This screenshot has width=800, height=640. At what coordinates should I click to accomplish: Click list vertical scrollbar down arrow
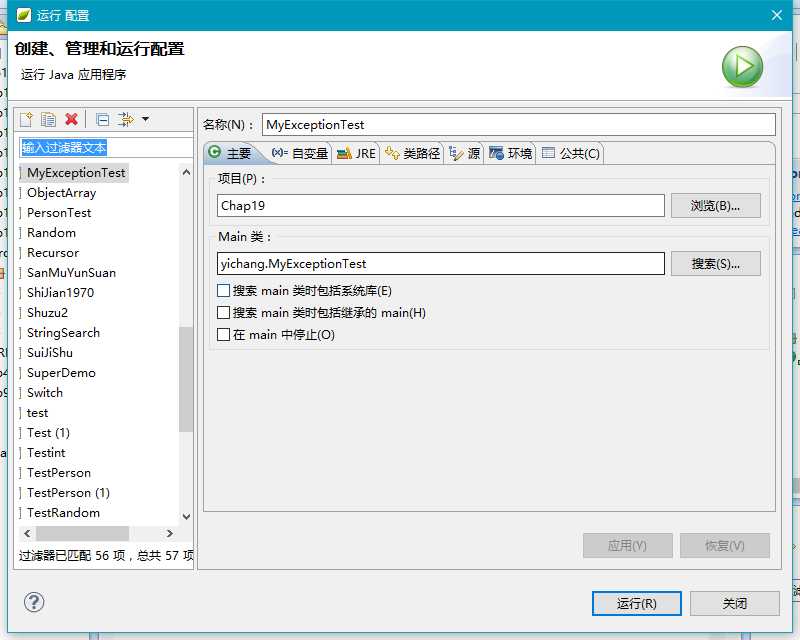tap(186, 516)
